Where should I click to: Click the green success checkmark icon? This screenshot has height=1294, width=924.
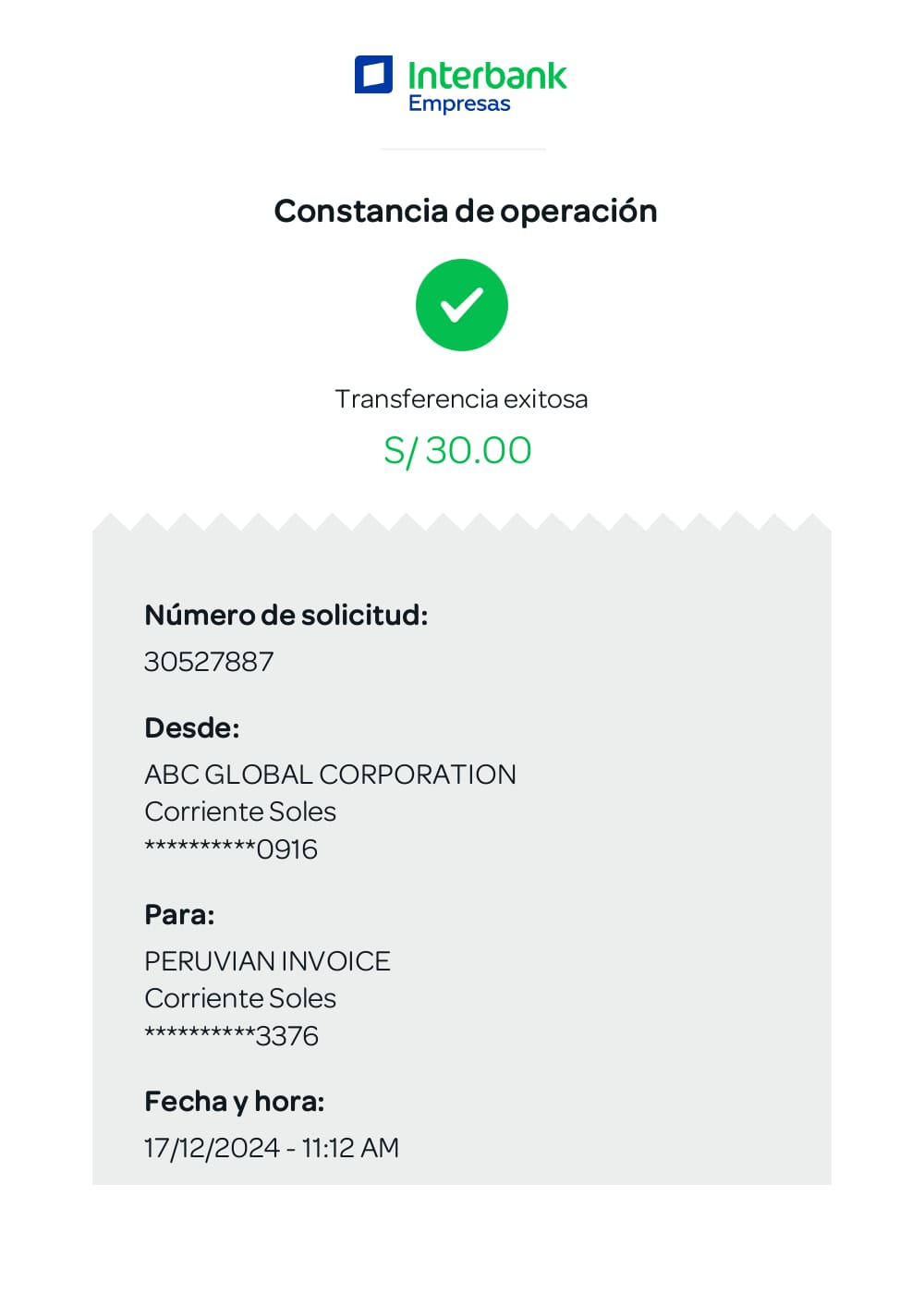point(462,305)
